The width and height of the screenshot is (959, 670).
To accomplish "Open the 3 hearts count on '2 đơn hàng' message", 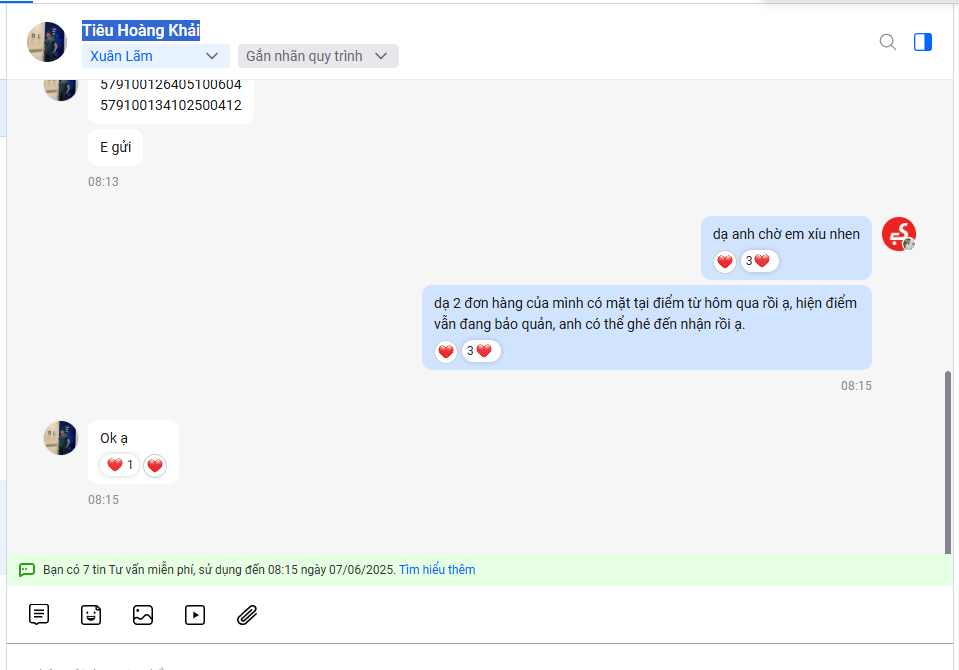I will tap(481, 351).
